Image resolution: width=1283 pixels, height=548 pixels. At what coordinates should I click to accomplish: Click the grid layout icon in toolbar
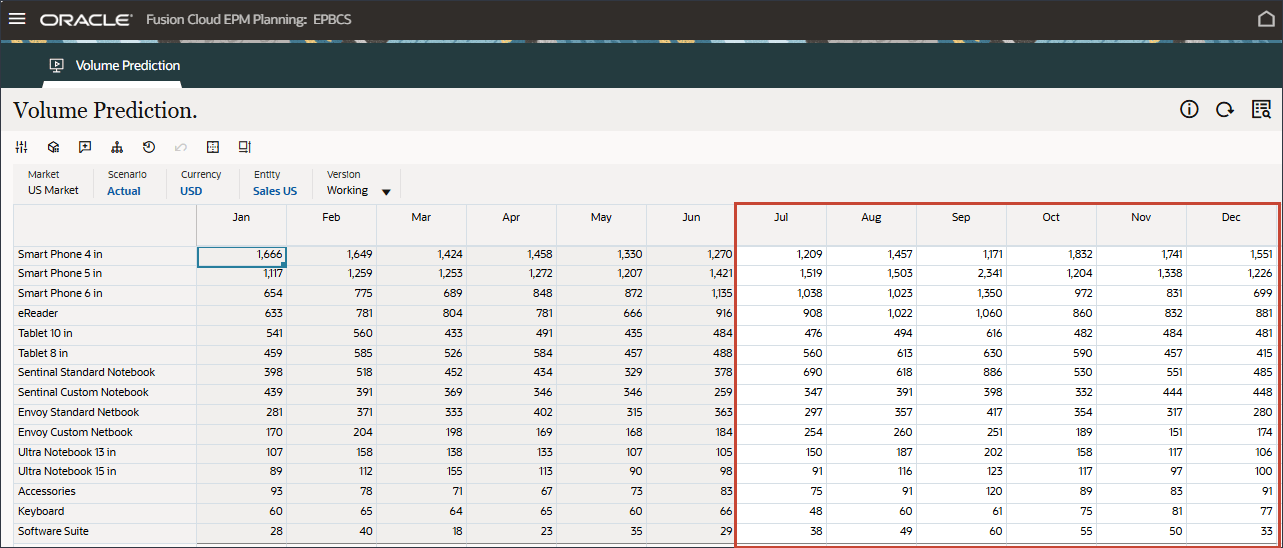pos(212,147)
